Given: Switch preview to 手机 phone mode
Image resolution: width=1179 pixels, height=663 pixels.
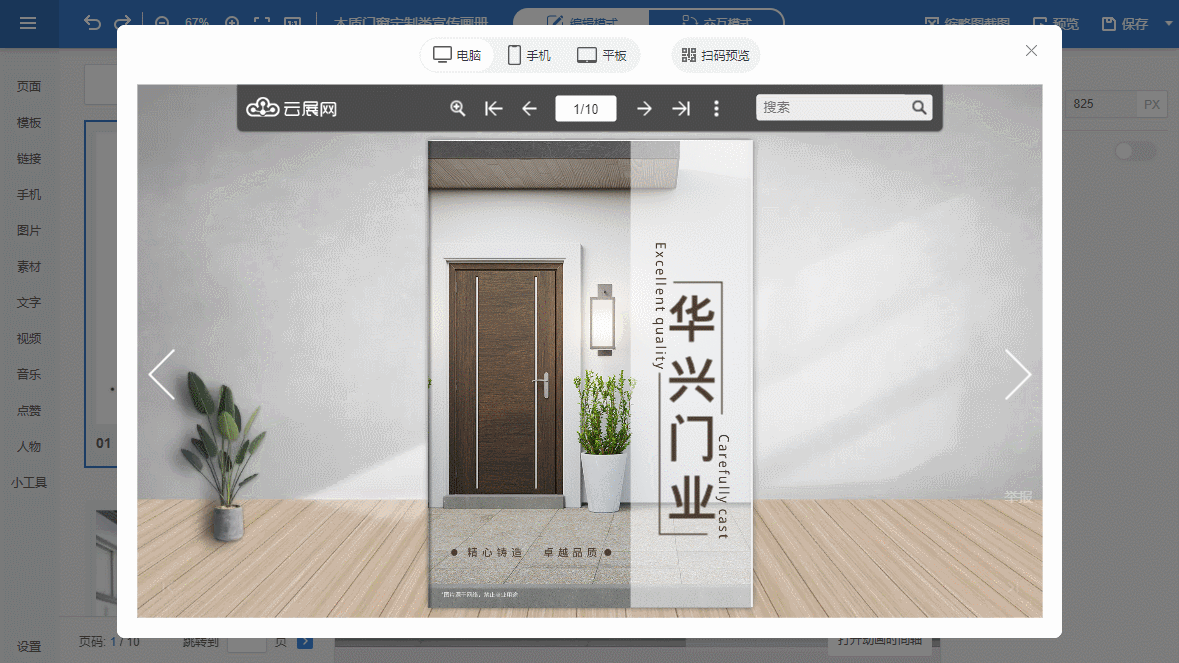Looking at the screenshot, I should tap(529, 55).
